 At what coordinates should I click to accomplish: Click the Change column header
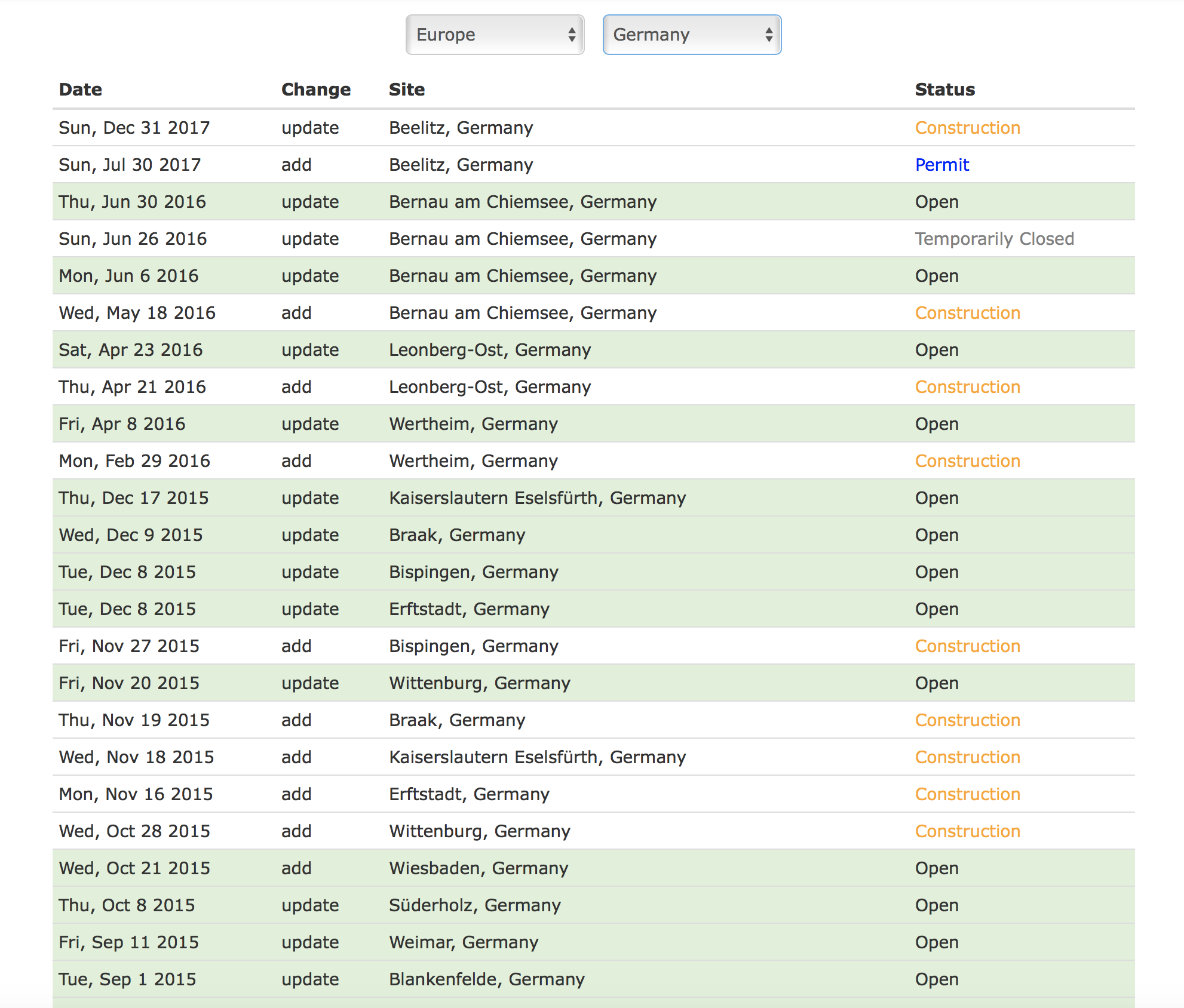316,90
